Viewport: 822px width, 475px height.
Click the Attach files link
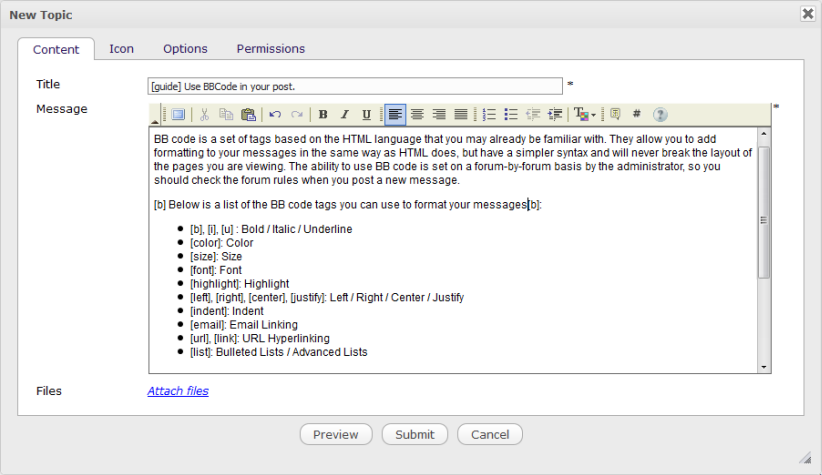178,391
